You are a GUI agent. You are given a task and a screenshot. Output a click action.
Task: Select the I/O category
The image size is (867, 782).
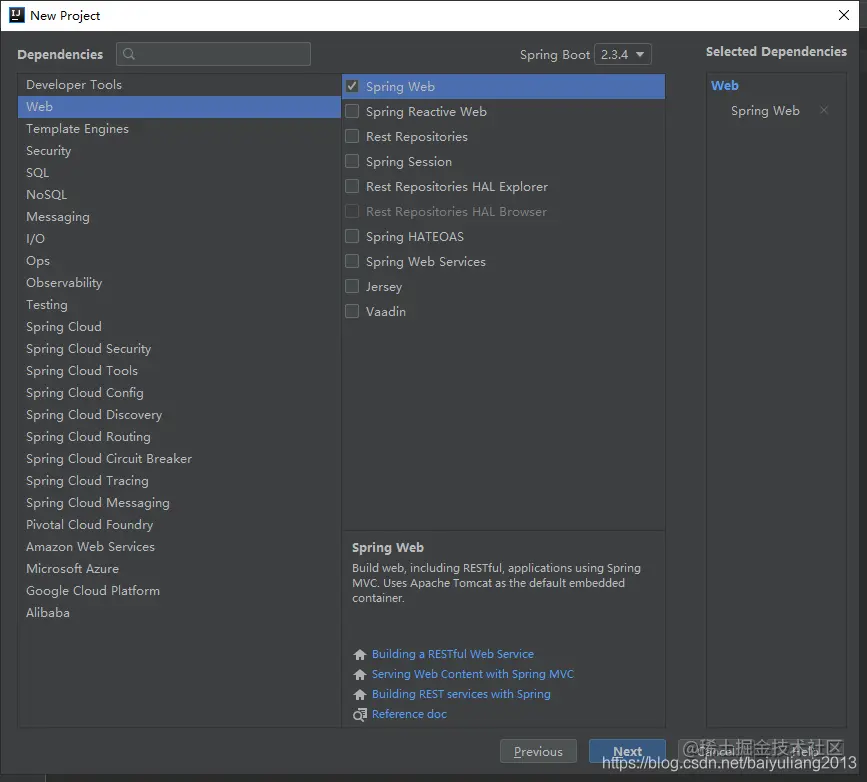[x=179, y=239]
